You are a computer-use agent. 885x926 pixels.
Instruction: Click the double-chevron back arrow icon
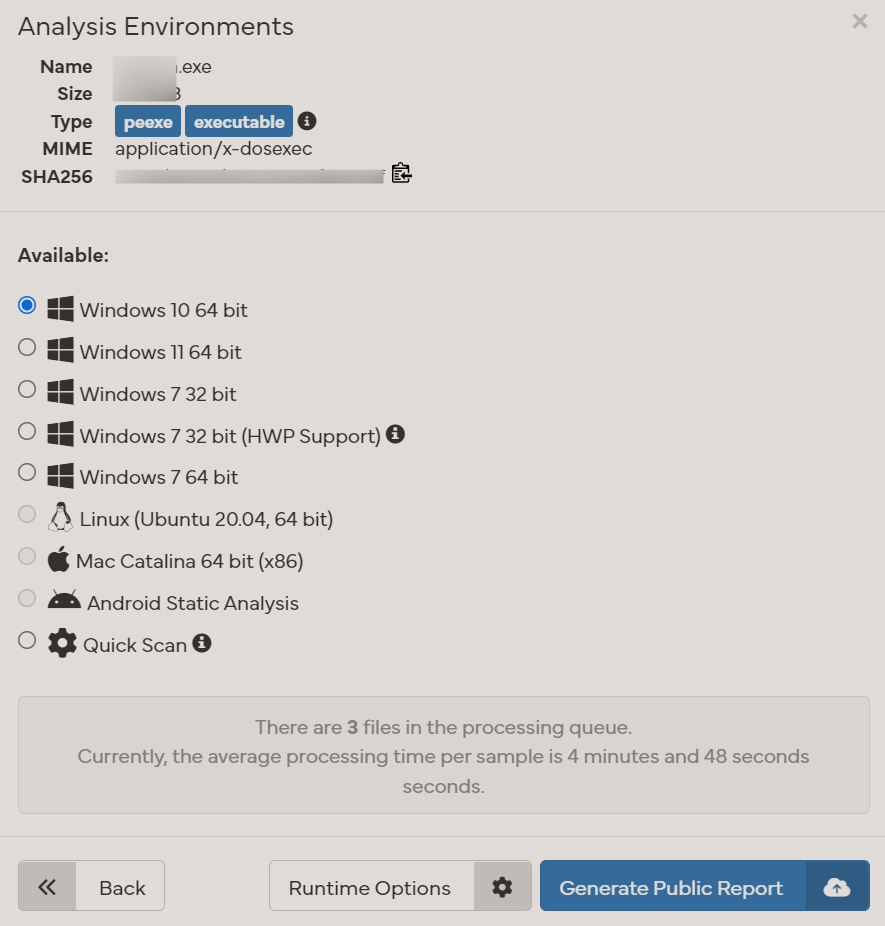(47, 887)
